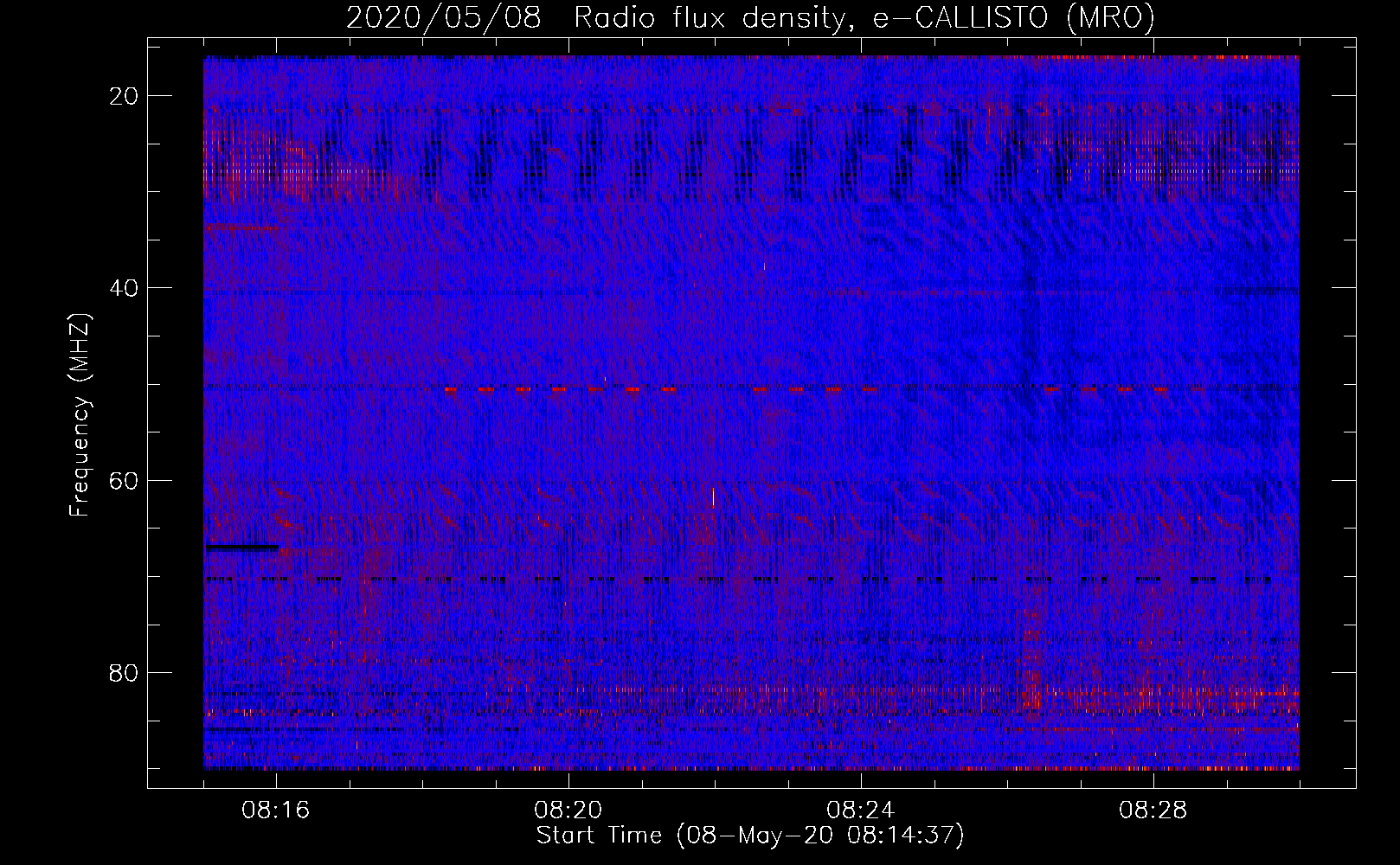Click the plot title mentioning e-CALLISTO (MRO)
1400x865 pixels.
pos(750,17)
